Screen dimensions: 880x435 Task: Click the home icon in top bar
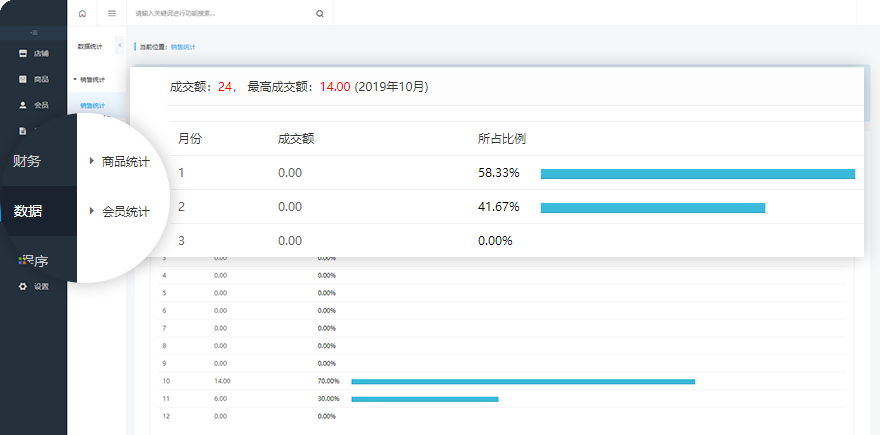pos(82,14)
